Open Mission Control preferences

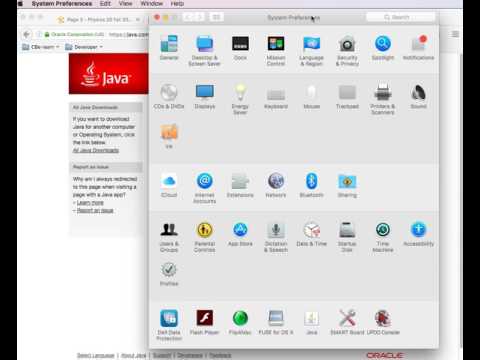[x=276, y=51]
